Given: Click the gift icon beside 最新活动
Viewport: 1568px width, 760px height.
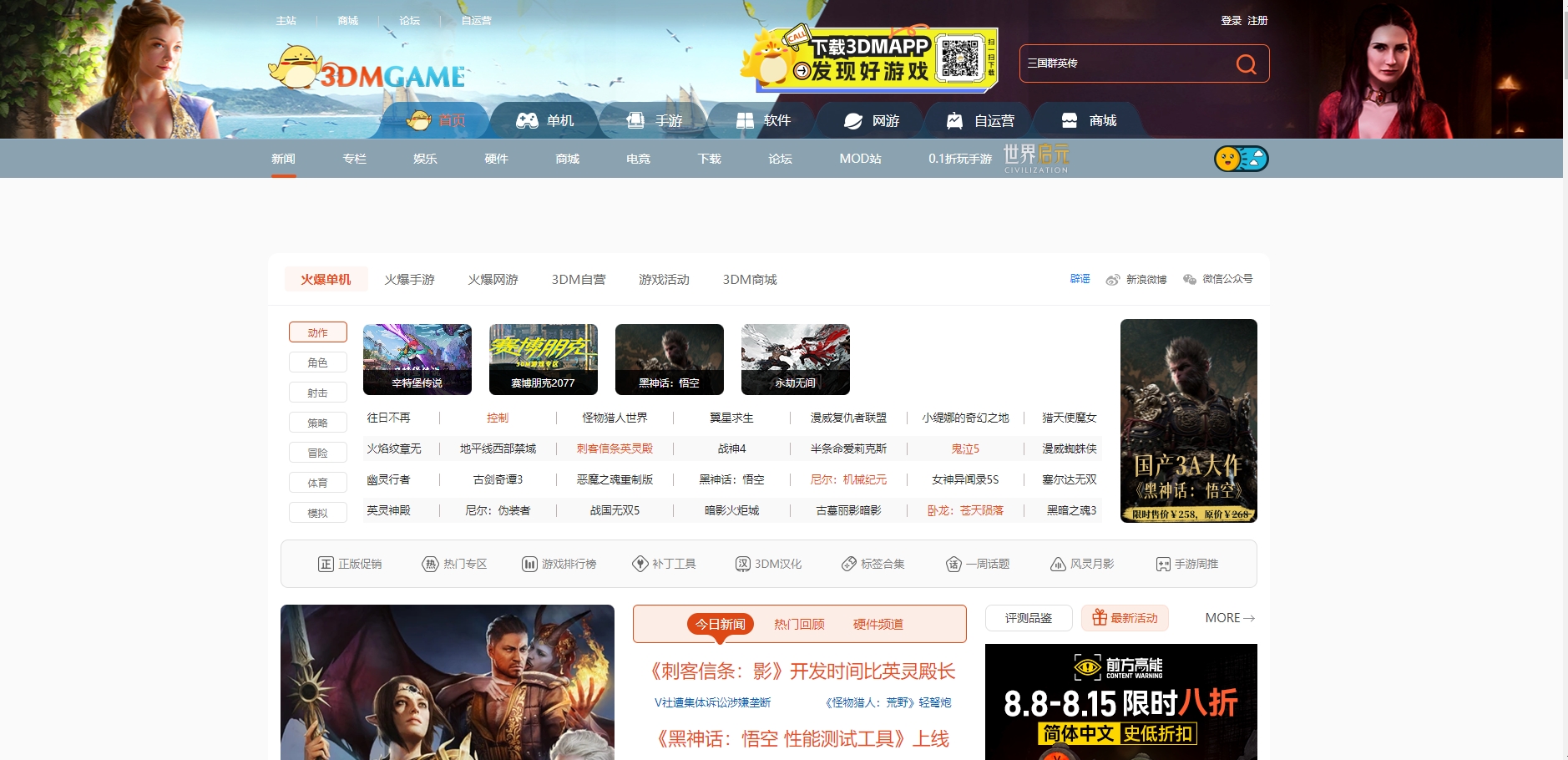Looking at the screenshot, I should pos(1100,617).
